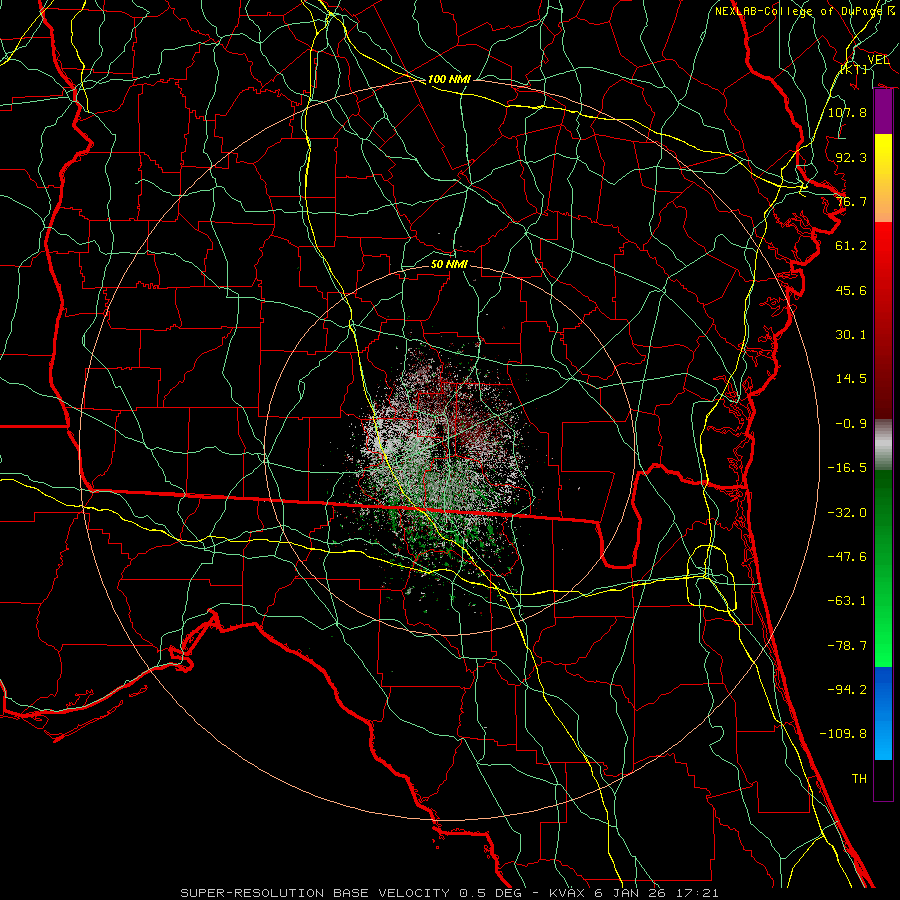Click the -16.5 velocity scale value

coord(847,468)
